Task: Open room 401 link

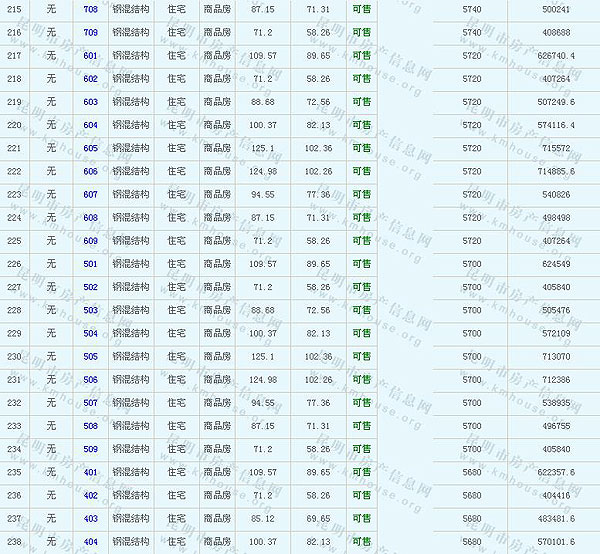Action: tap(90, 472)
